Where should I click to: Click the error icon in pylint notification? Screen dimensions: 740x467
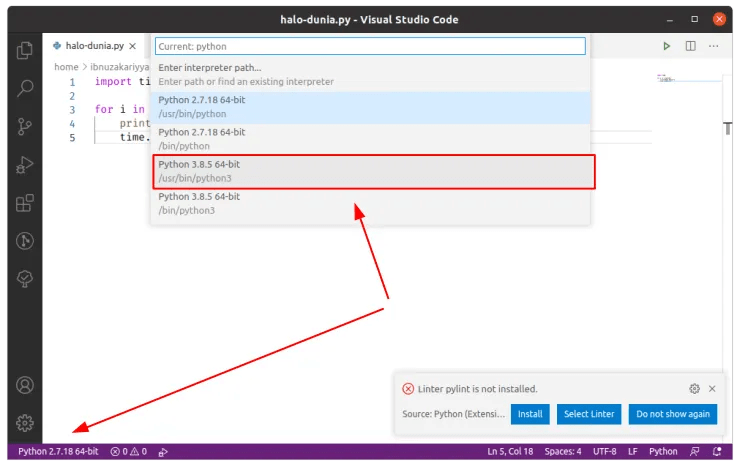(408, 389)
